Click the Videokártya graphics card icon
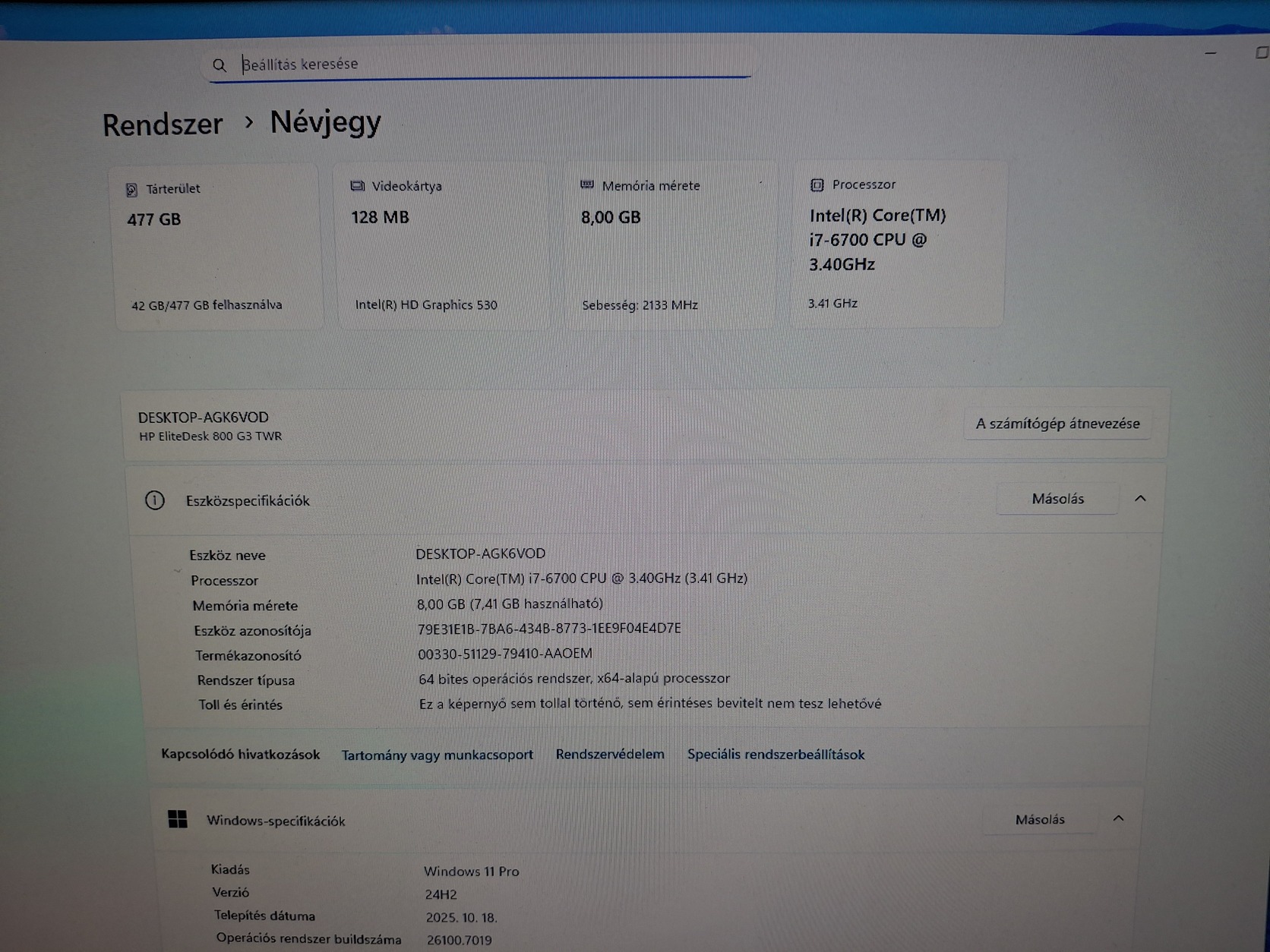Image resolution: width=1270 pixels, height=952 pixels. tap(357, 186)
